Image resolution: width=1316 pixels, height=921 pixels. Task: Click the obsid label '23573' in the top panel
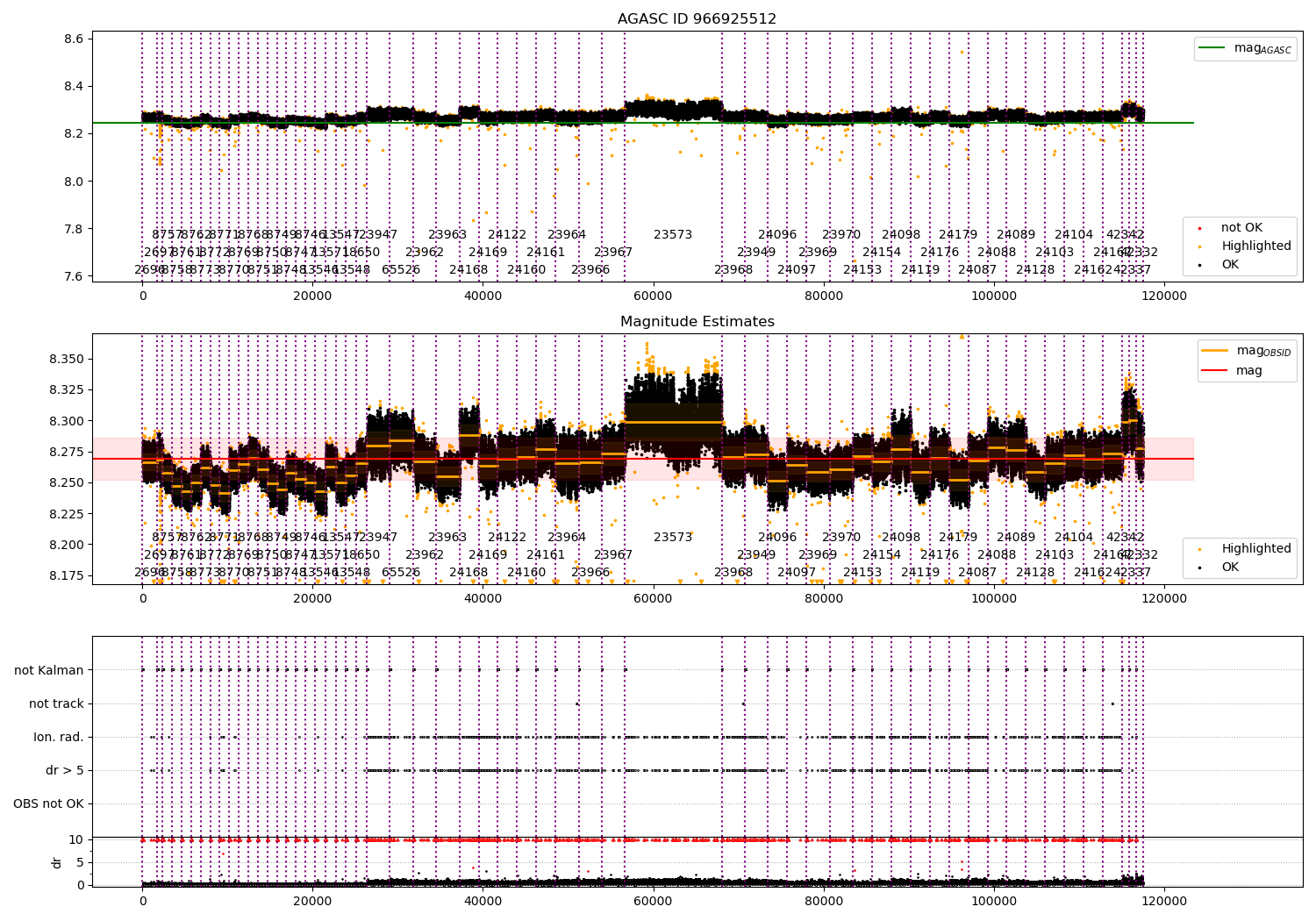click(x=673, y=234)
